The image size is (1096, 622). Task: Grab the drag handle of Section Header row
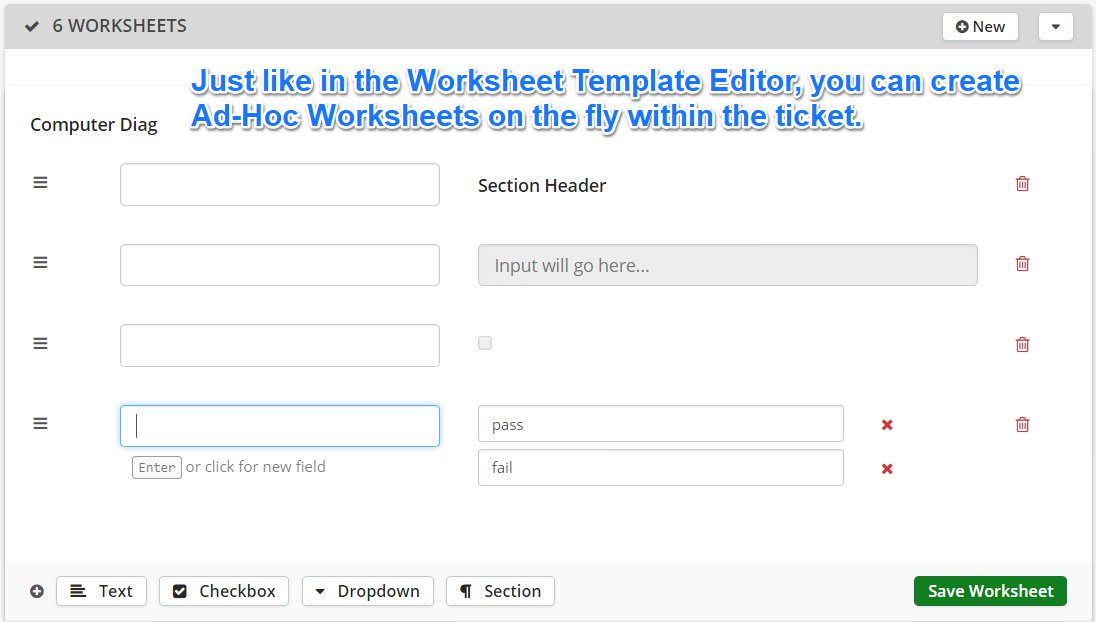[x=40, y=183]
